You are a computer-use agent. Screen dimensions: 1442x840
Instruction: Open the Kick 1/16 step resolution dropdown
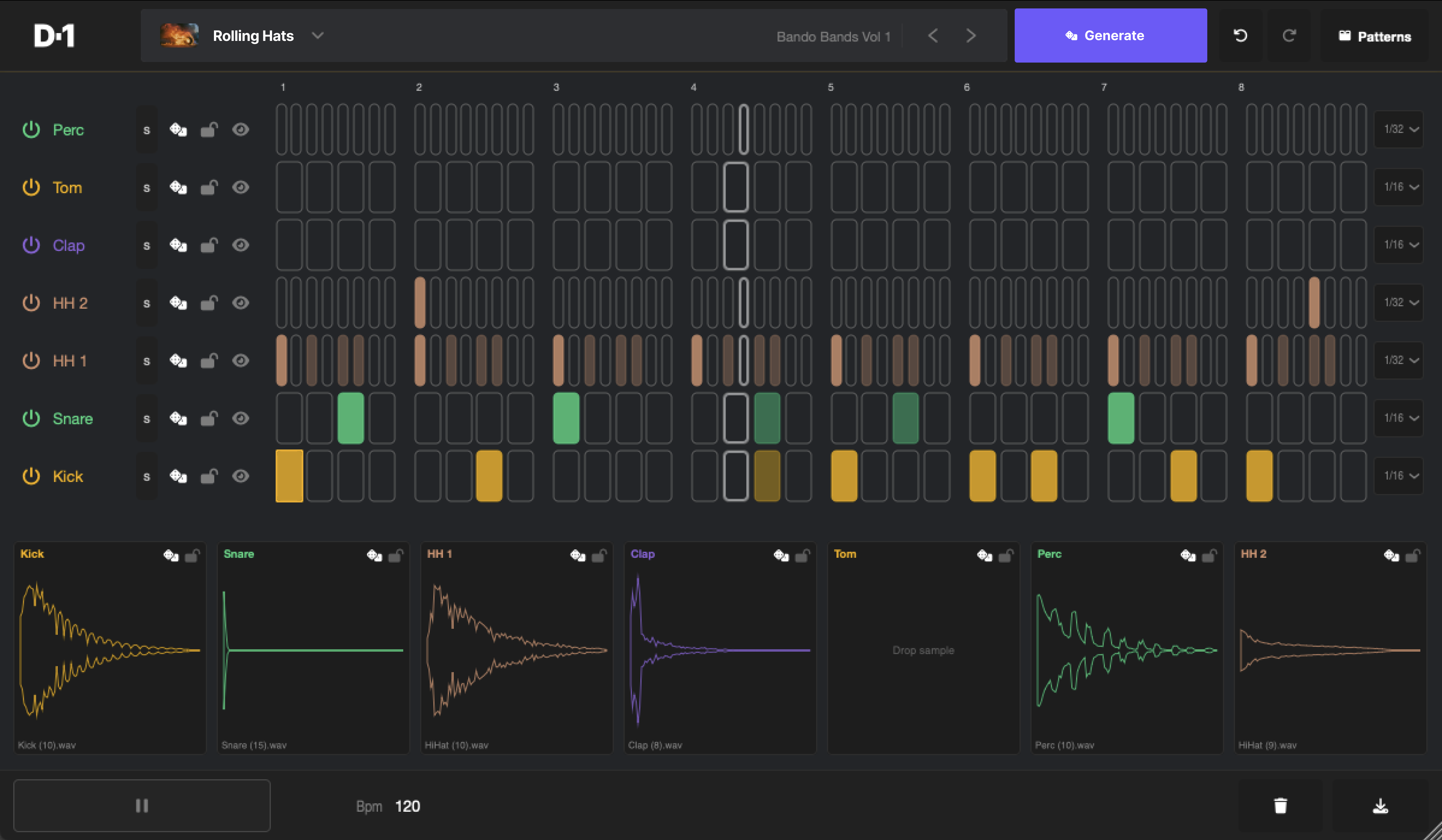[1400, 475]
